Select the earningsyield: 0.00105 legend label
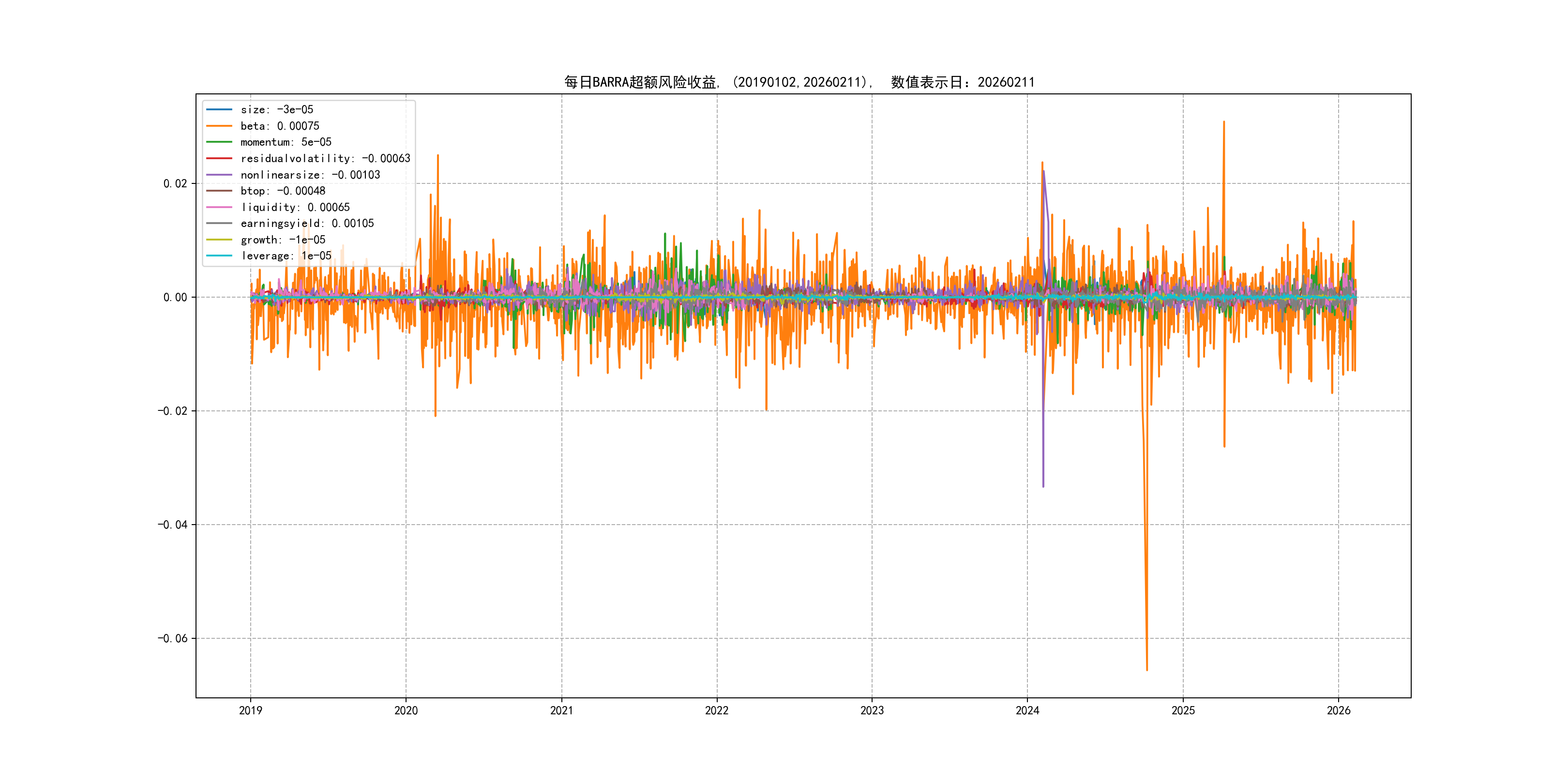This screenshot has width=1568, height=784. point(307,224)
